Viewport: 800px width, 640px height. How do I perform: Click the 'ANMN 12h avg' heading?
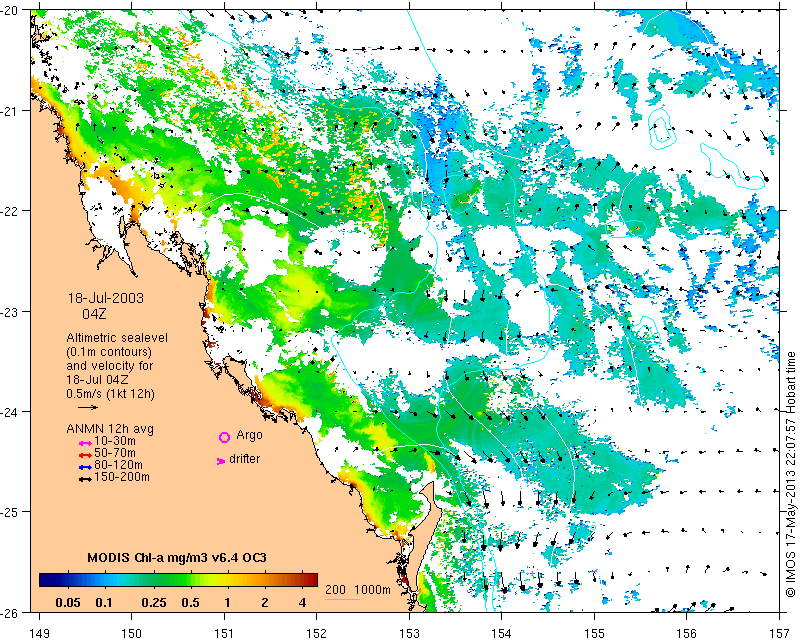[110, 429]
